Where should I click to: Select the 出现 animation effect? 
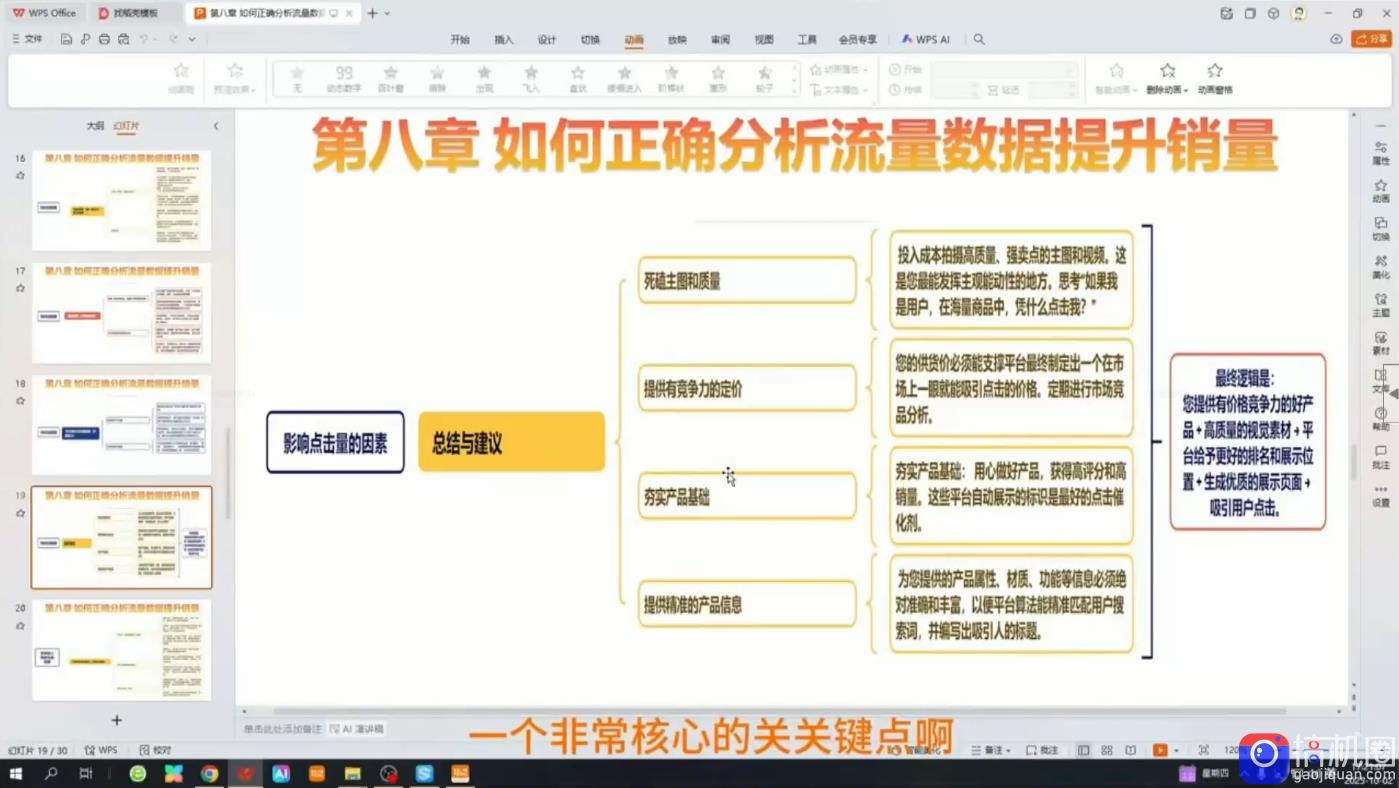pos(484,79)
